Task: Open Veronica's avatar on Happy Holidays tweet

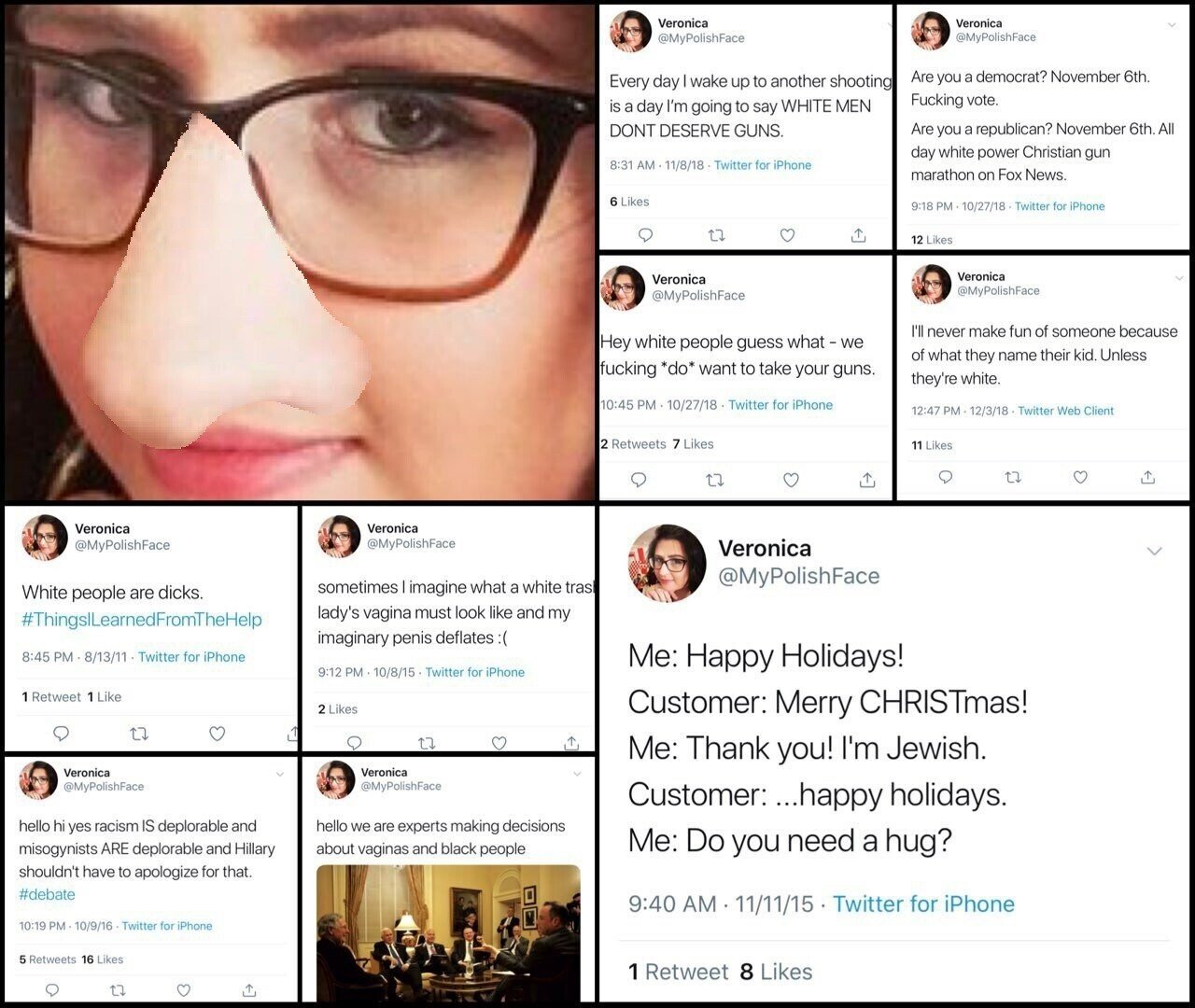Action: [668, 563]
